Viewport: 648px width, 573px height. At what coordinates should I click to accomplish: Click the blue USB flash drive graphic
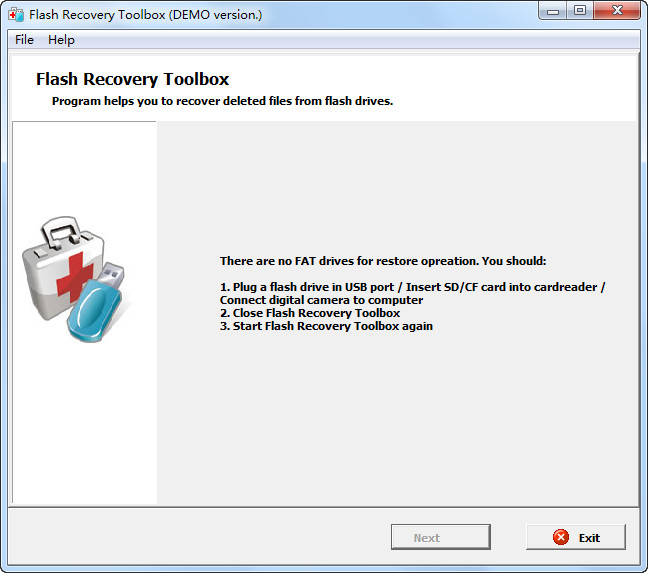coord(96,302)
